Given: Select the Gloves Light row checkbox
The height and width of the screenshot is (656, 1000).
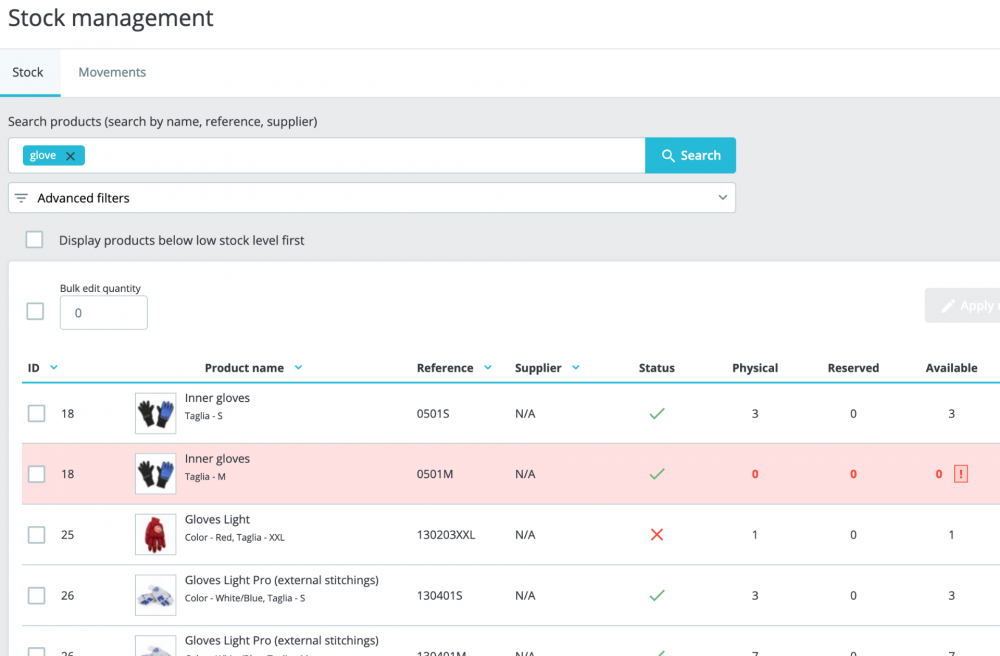Looking at the screenshot, I should tap(37, 535).
